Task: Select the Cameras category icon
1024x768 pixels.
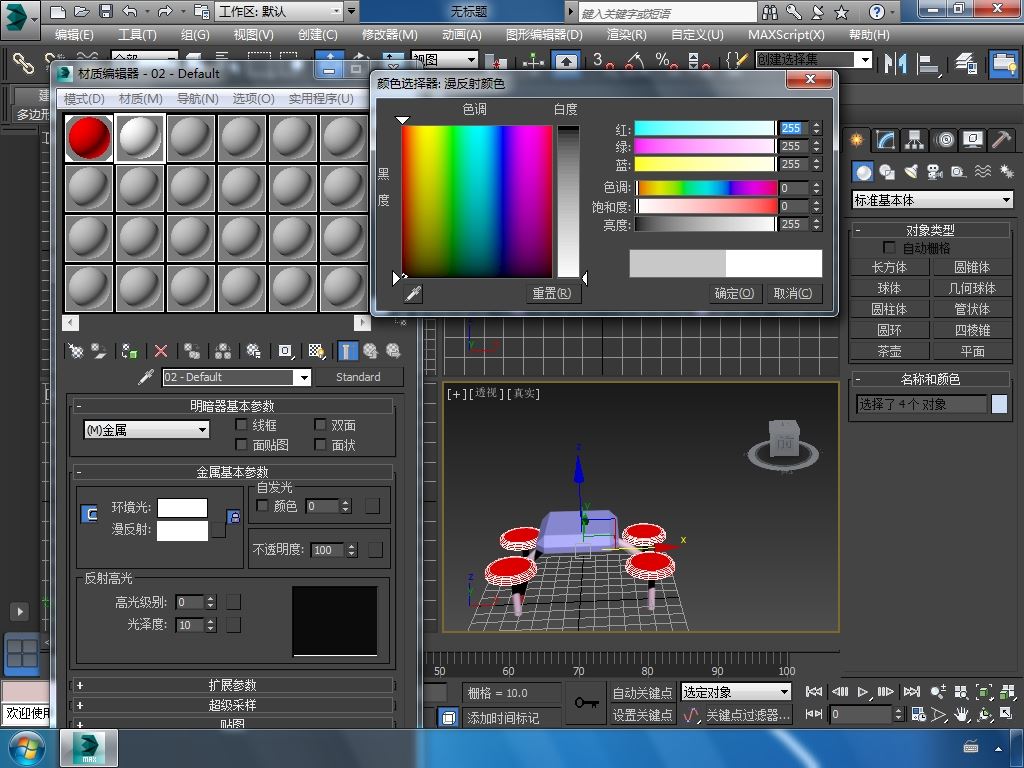Action: 935,172
